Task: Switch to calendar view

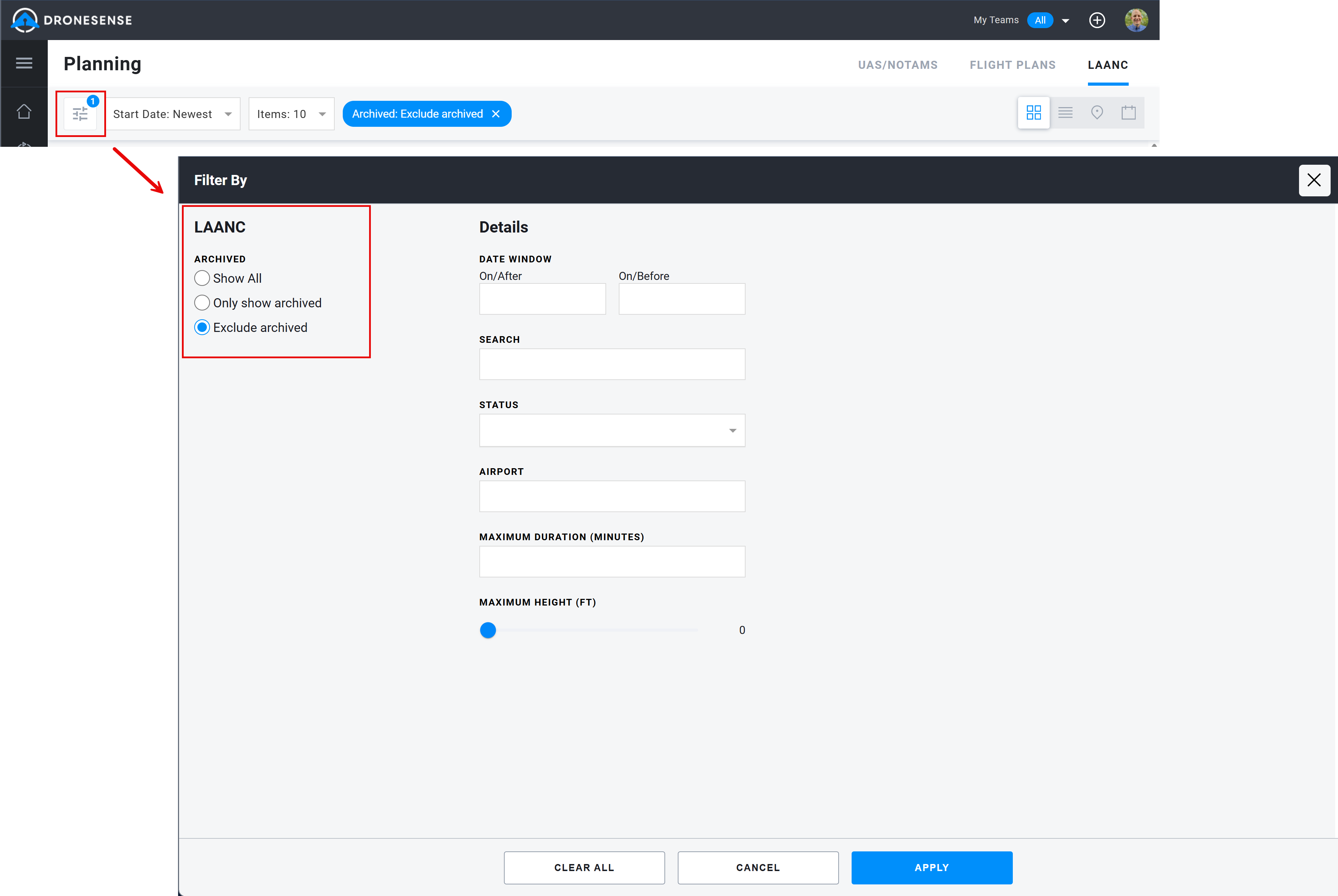Action: [x=1128, y=113]
